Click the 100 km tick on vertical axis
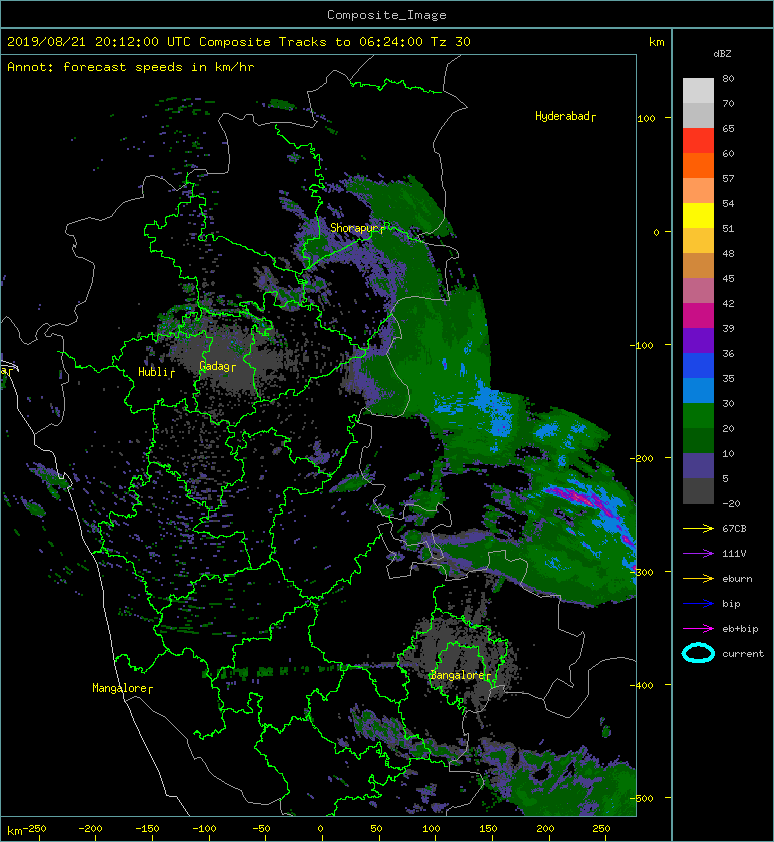774x842 pixels. point(647,118)
